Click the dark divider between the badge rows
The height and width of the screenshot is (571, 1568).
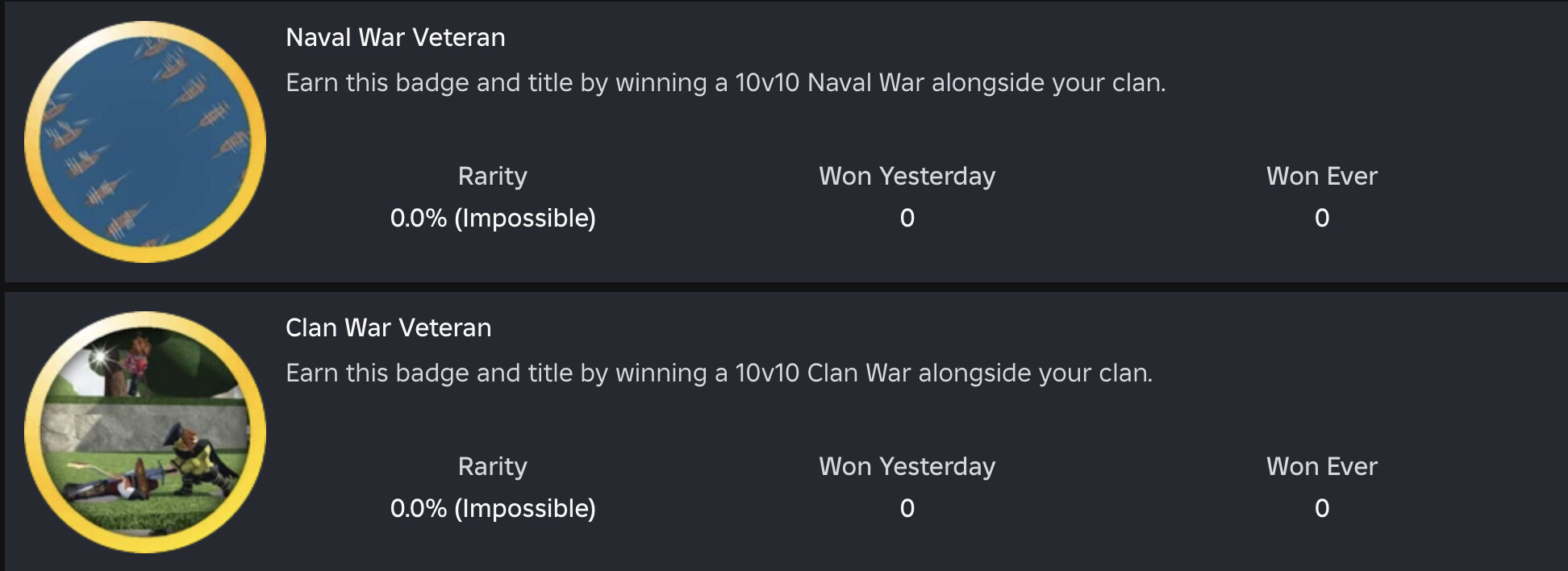784,287
